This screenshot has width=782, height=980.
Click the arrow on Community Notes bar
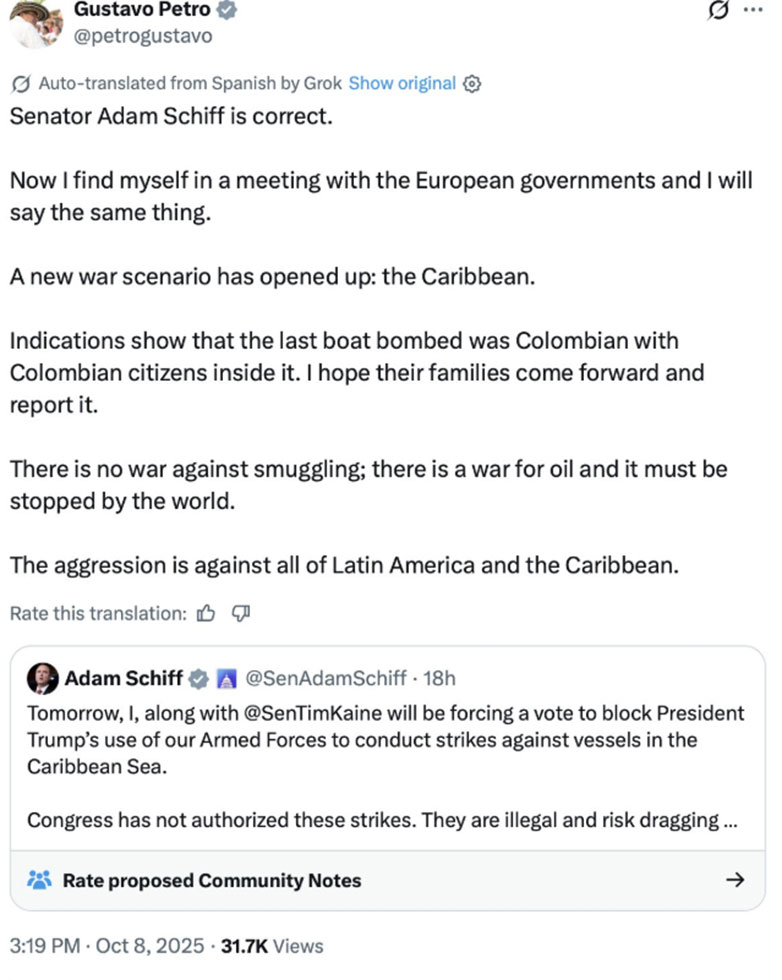point(734,880)
